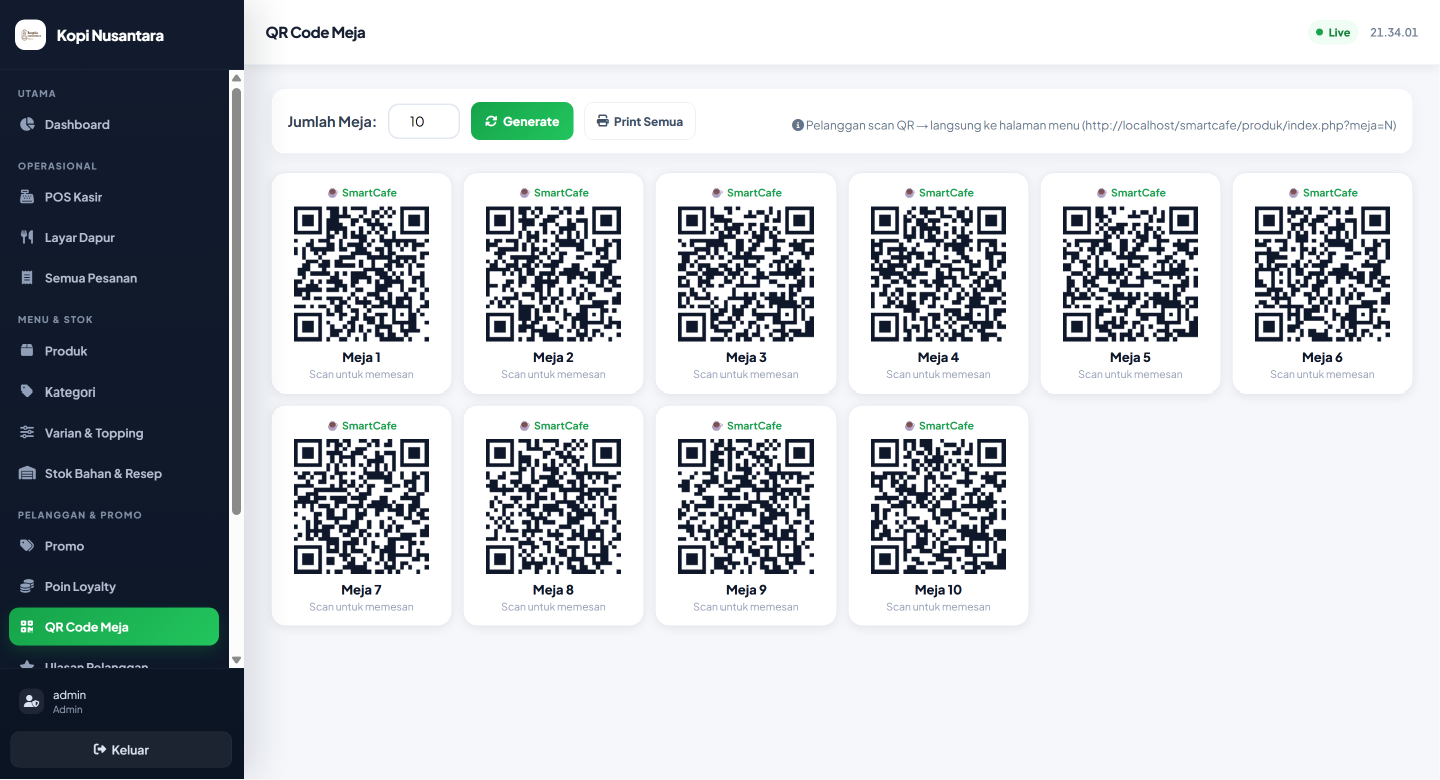Click the admin user avatar icon

(x=31, y=702)
